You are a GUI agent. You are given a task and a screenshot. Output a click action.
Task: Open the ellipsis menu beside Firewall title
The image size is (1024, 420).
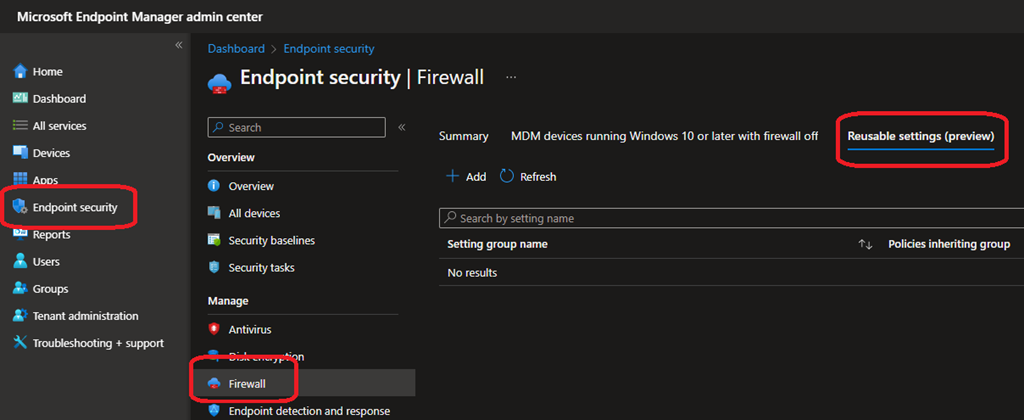click(x=511, y=77)
